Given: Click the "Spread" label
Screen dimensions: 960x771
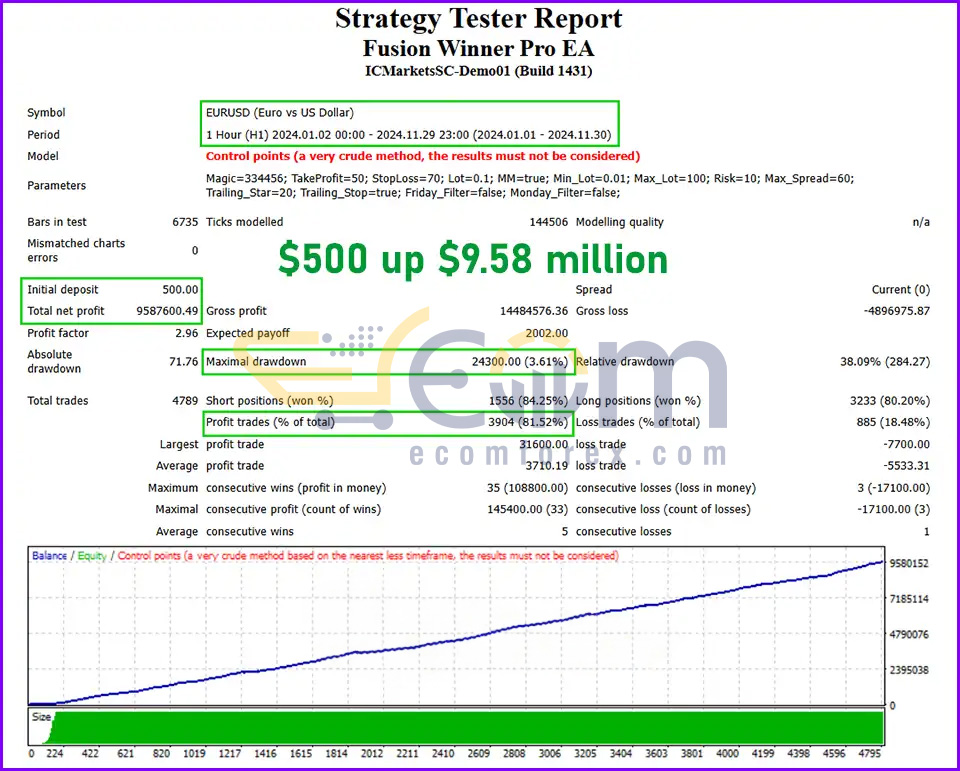Looking at the screenshot, I should [x=594, y=290].
